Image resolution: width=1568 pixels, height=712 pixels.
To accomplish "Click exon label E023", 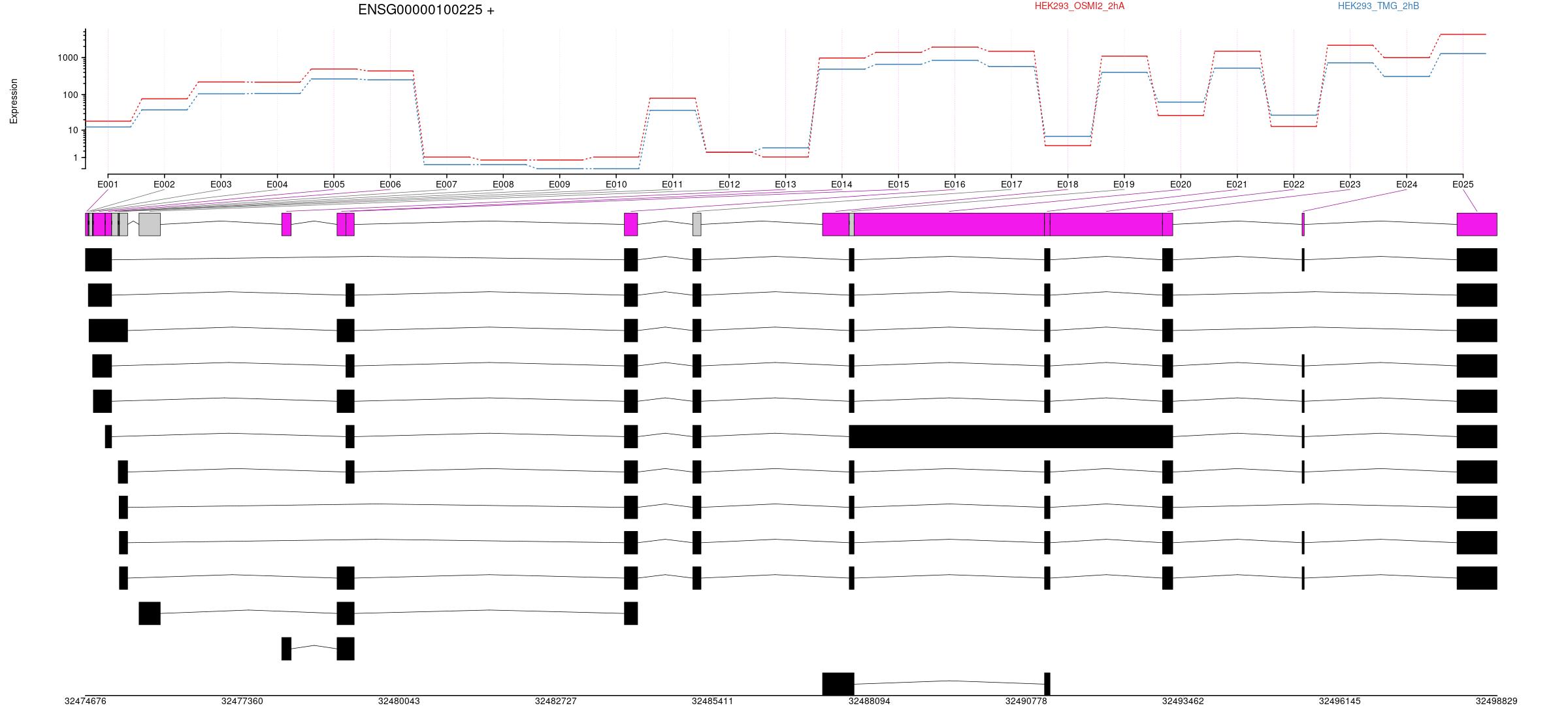I will point(1350,184).
